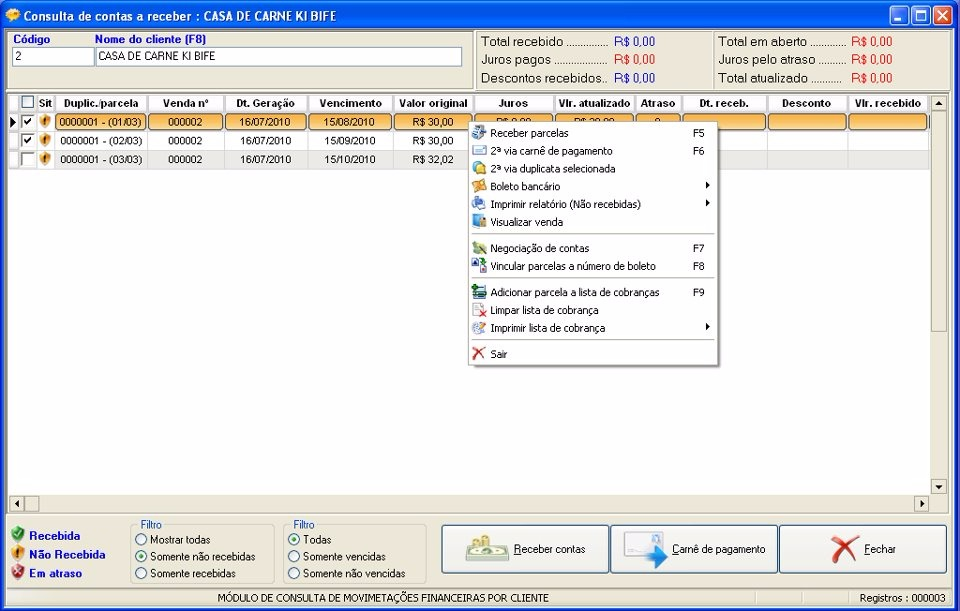Click the Vincular parcelas a número de boleto icon

pos(479,266)
